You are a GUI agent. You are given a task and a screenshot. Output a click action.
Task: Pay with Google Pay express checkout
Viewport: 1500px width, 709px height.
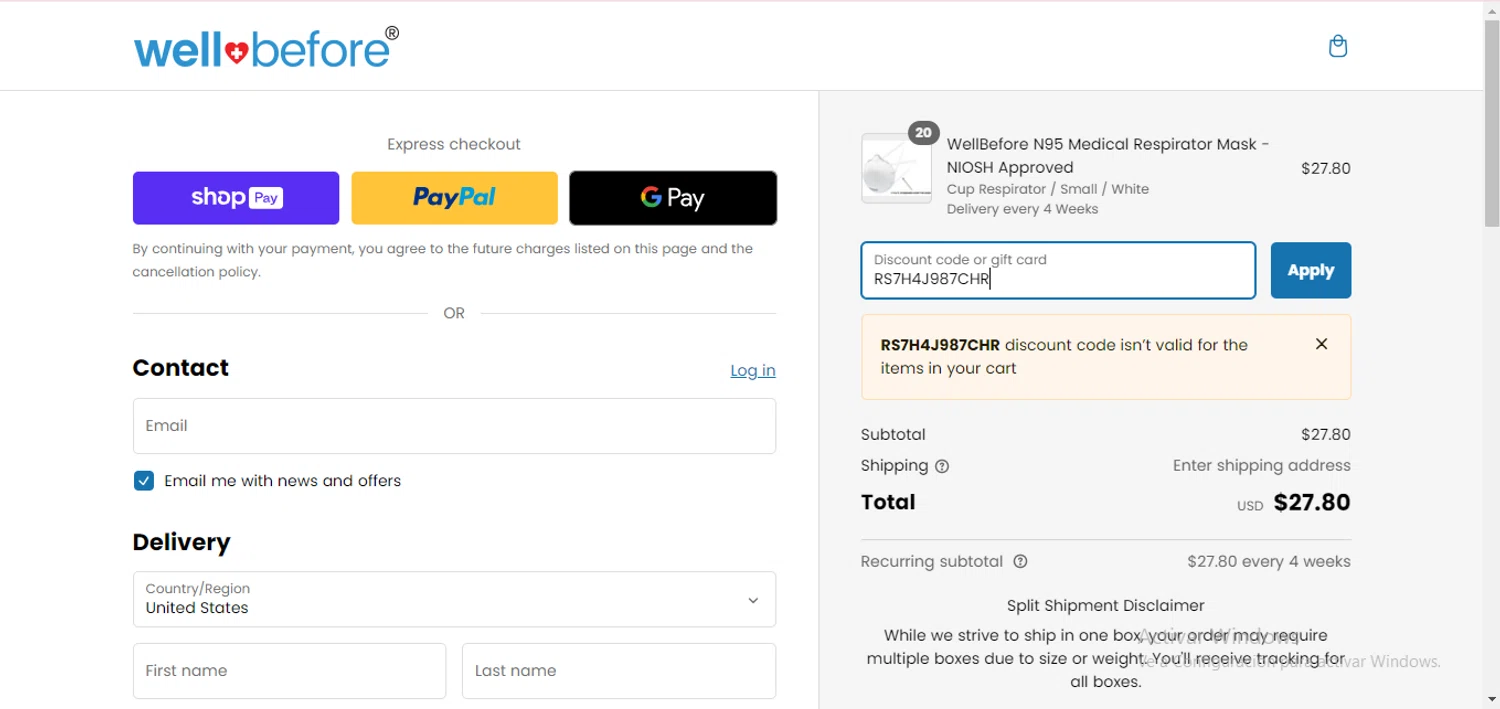pos(673,198)
